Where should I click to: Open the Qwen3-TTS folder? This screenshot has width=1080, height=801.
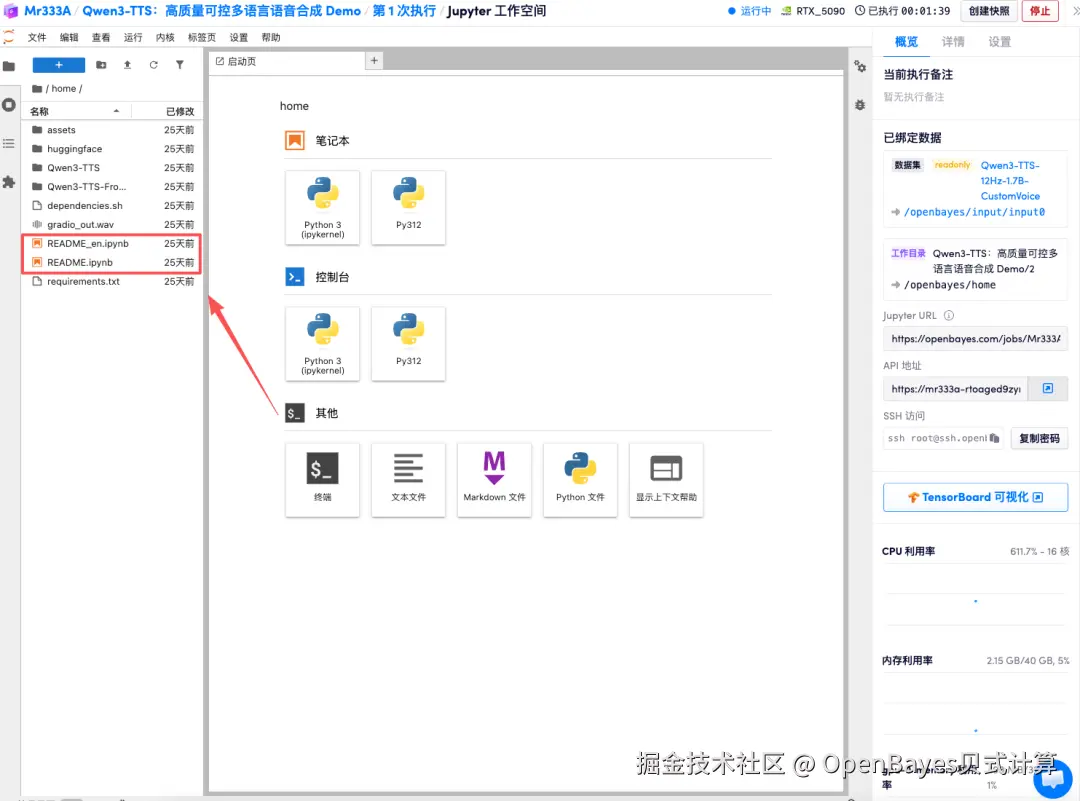pos(113,167)
